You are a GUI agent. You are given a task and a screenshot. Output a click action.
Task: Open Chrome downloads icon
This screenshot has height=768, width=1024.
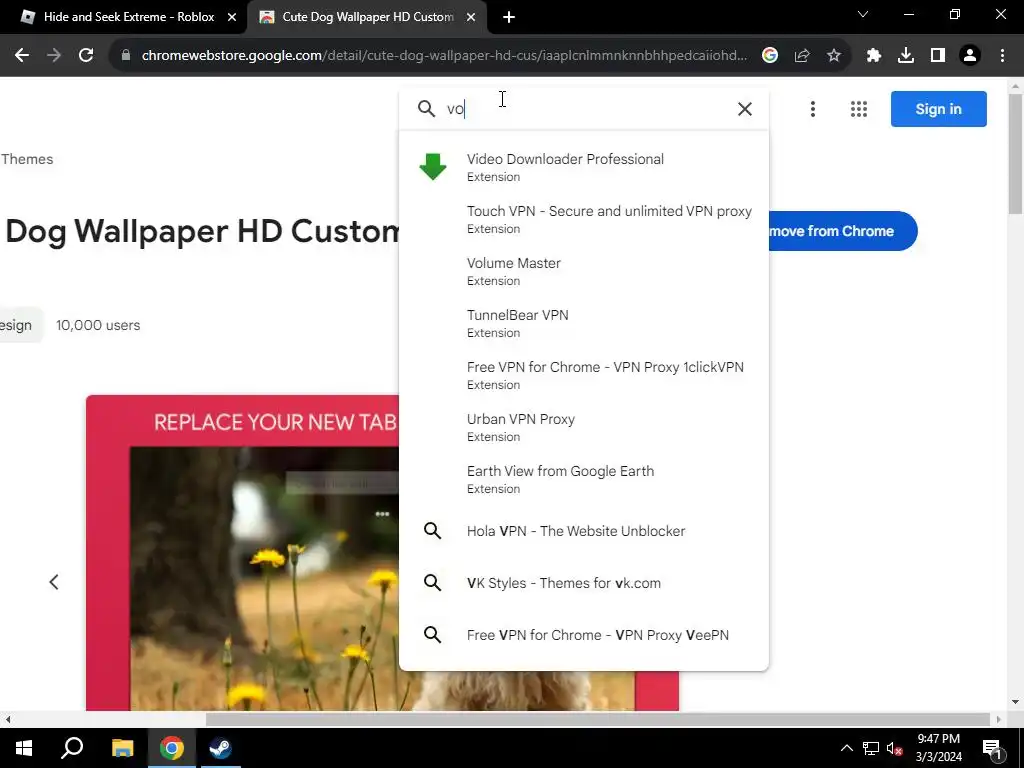click(x=906, y=56)
